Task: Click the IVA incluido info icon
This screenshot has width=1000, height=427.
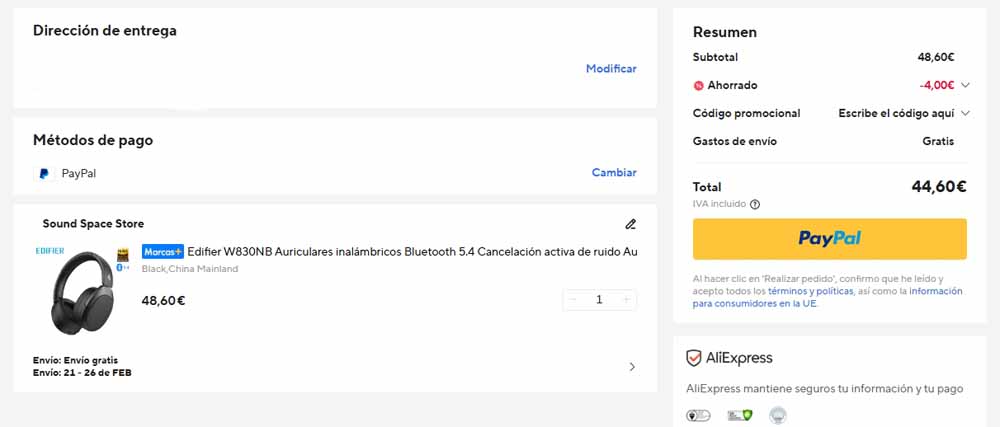Action: (x=755, y=205)
